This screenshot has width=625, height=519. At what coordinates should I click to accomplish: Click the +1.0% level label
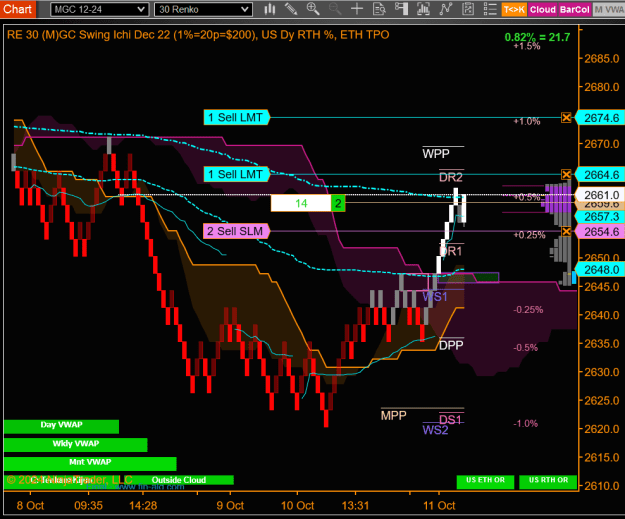[x=527, y=122]
